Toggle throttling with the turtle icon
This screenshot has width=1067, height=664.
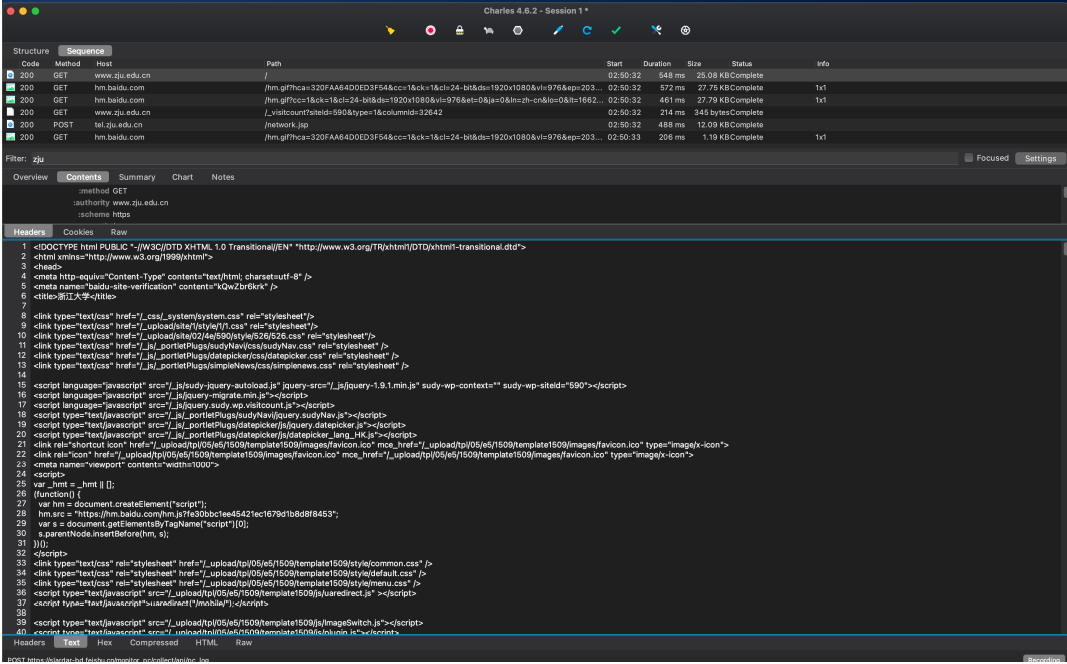[x=489, y=30]
